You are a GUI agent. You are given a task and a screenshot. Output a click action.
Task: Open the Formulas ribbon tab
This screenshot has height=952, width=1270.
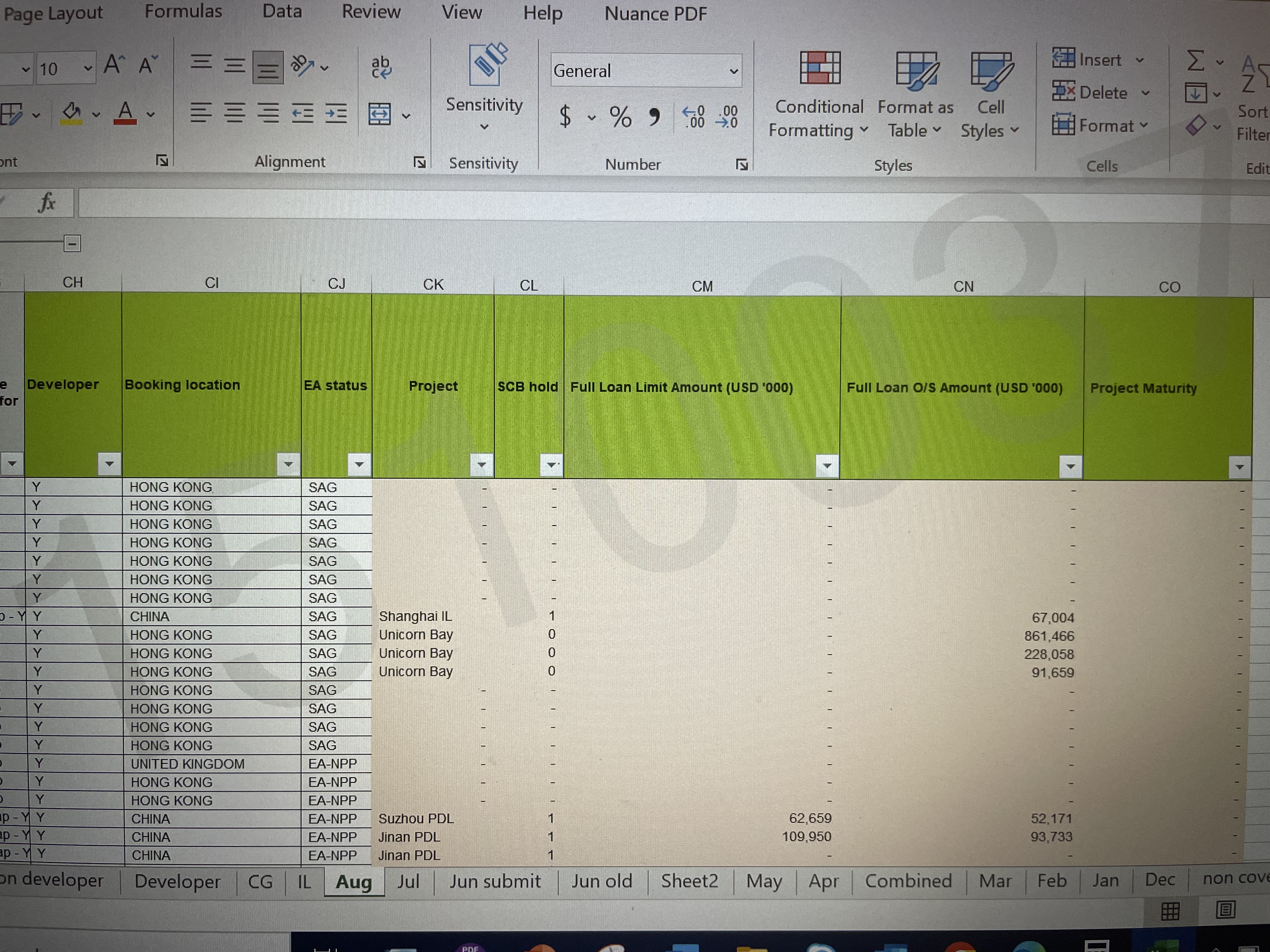(x=183, y=11)
